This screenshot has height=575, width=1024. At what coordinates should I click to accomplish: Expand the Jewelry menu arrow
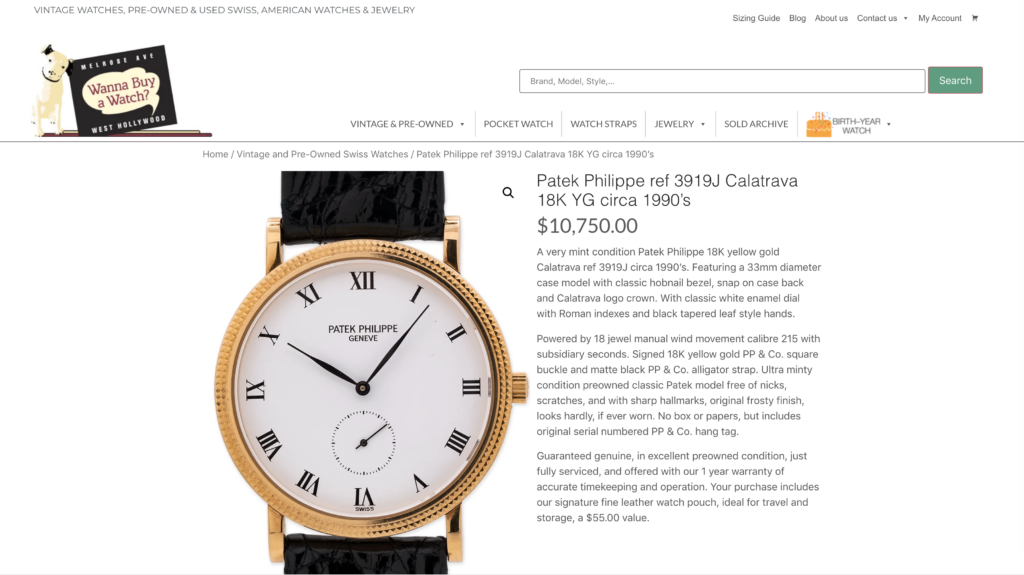pyautogui.click(x=703, y=124)
